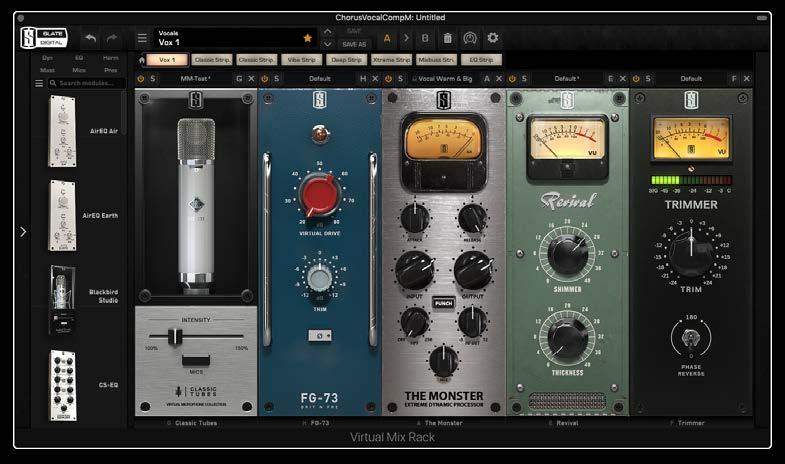Switch to the Mixbuss Strip tab

(x=436, y=60)
